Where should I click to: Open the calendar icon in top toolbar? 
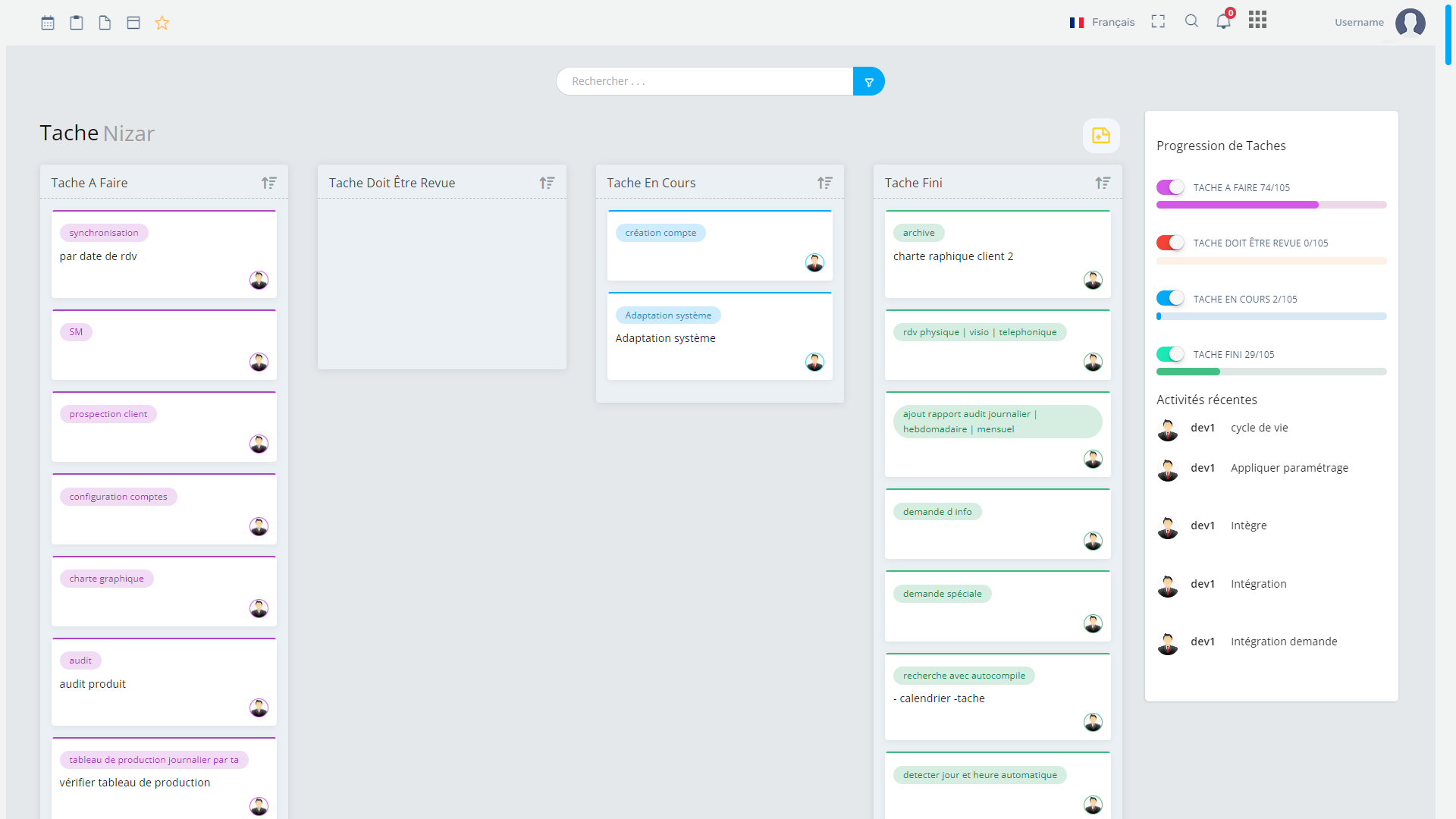[x=48, y=23]
